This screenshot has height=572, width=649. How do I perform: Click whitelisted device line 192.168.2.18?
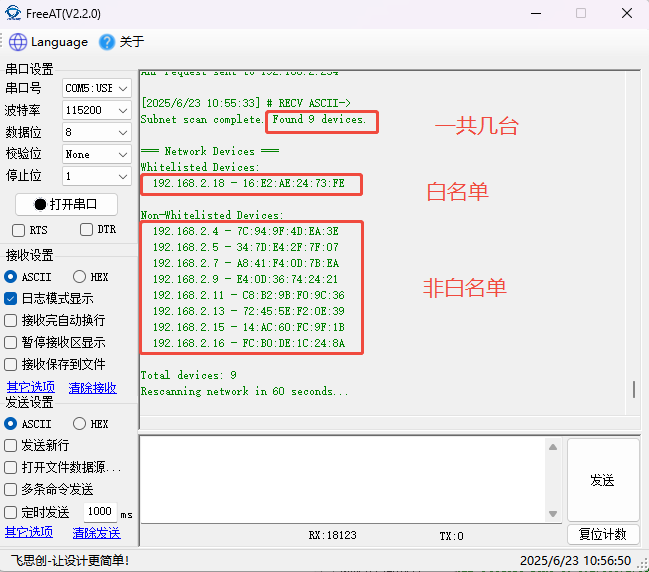[249, 183]
